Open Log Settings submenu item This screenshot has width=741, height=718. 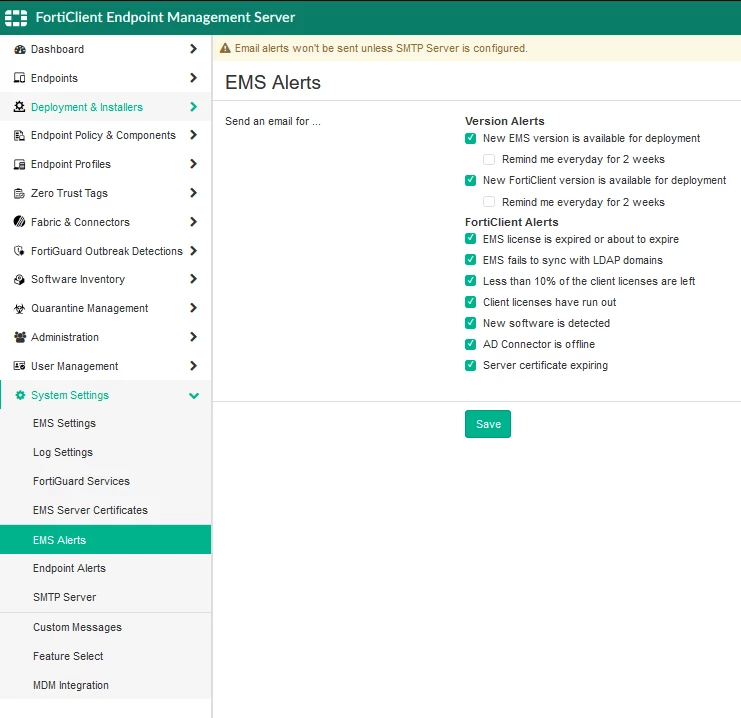pyautogui.click(x=105, y=452)
